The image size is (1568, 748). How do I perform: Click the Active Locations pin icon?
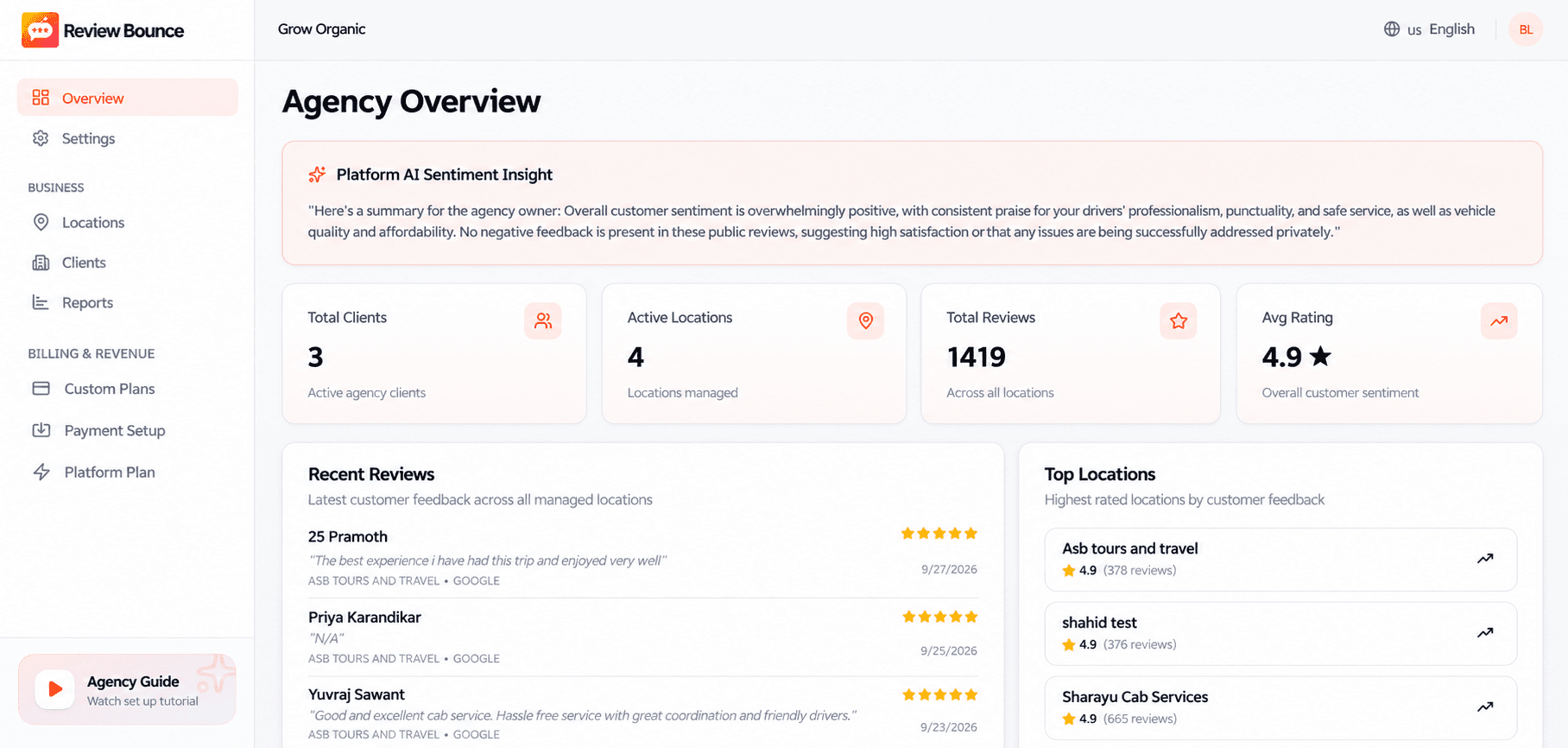[865, 321]
